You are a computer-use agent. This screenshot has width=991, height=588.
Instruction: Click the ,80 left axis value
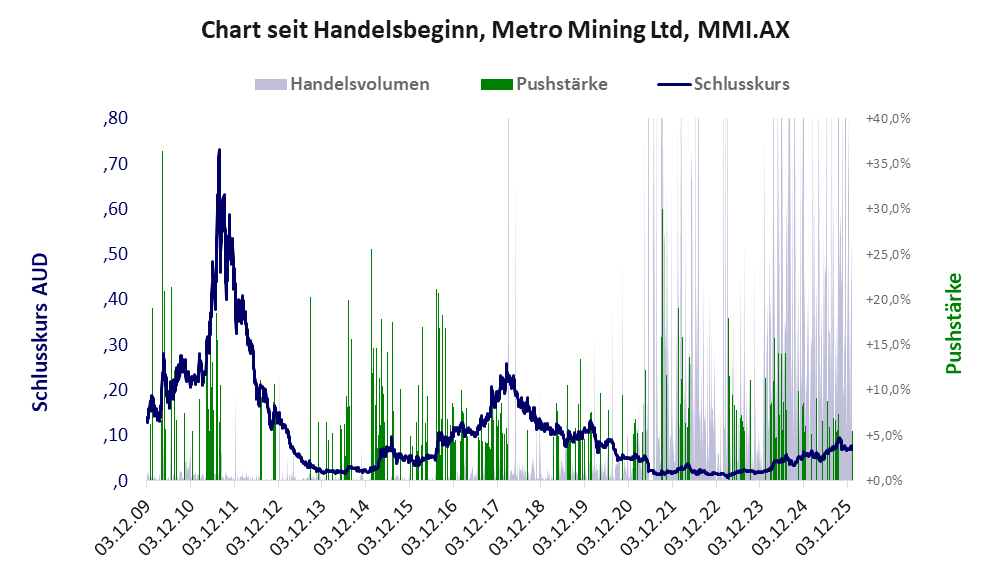click(116, 118)
